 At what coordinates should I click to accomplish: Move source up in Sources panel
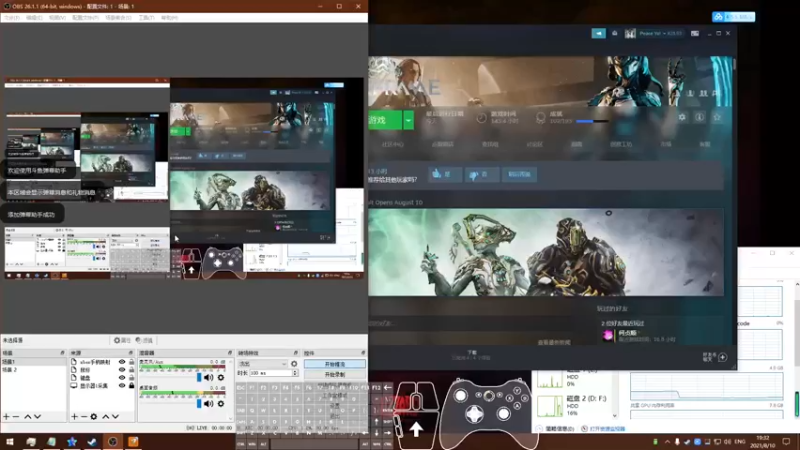106,417
